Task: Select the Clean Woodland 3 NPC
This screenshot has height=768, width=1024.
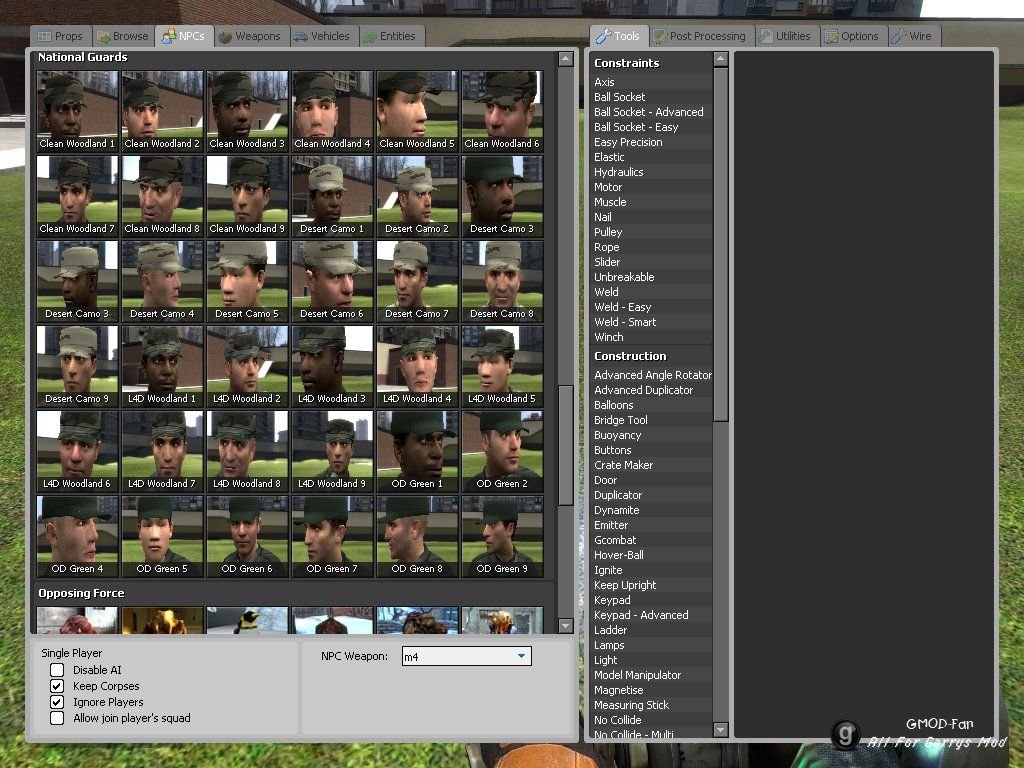Action: pos(247,111)
